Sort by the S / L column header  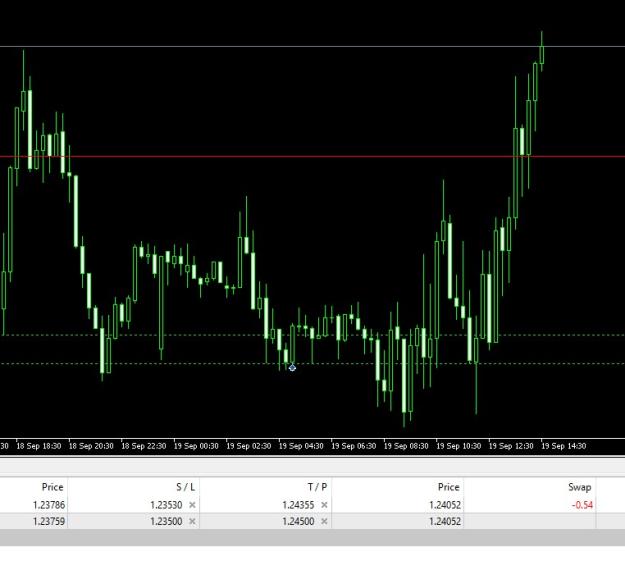click(x=185, y=487)
